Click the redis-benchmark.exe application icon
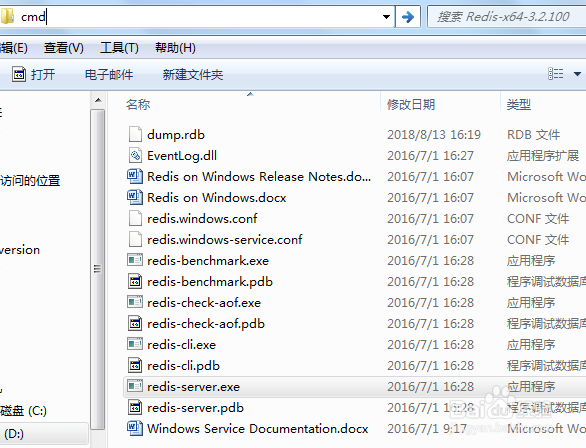The image size is (586, 448). (x=135, y=260)
